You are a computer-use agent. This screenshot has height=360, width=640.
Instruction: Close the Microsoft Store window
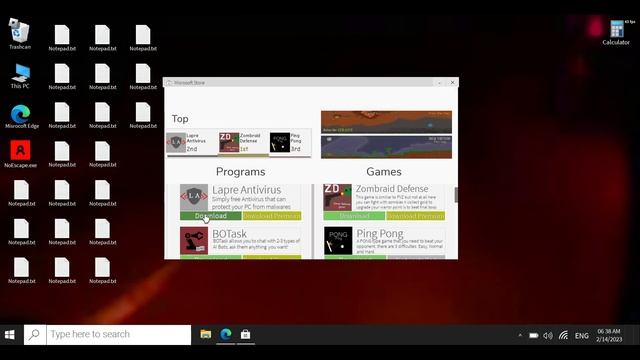(452, 82)
